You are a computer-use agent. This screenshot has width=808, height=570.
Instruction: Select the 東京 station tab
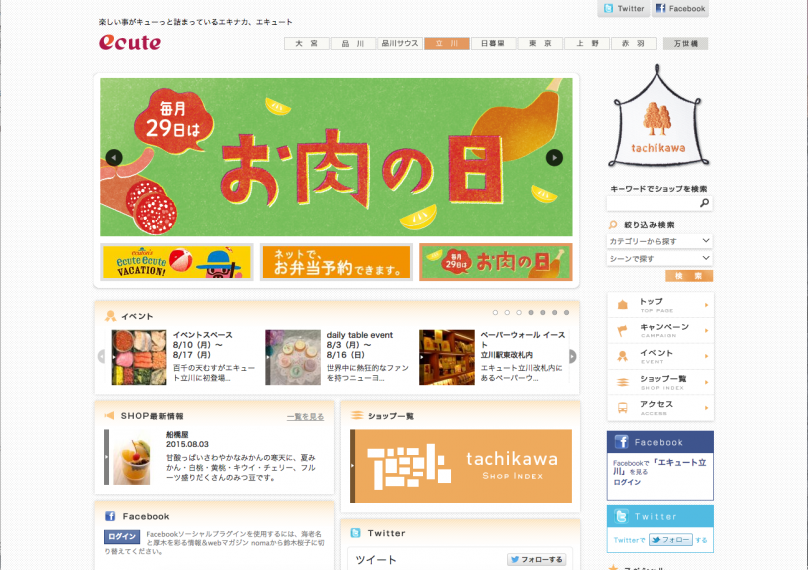[x=540, y=44]
